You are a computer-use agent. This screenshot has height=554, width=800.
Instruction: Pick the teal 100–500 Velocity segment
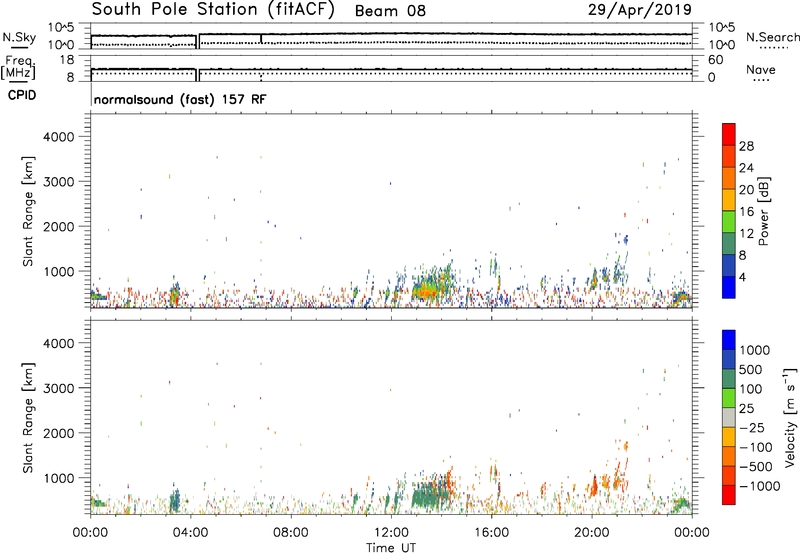click(x=729, y=379)
